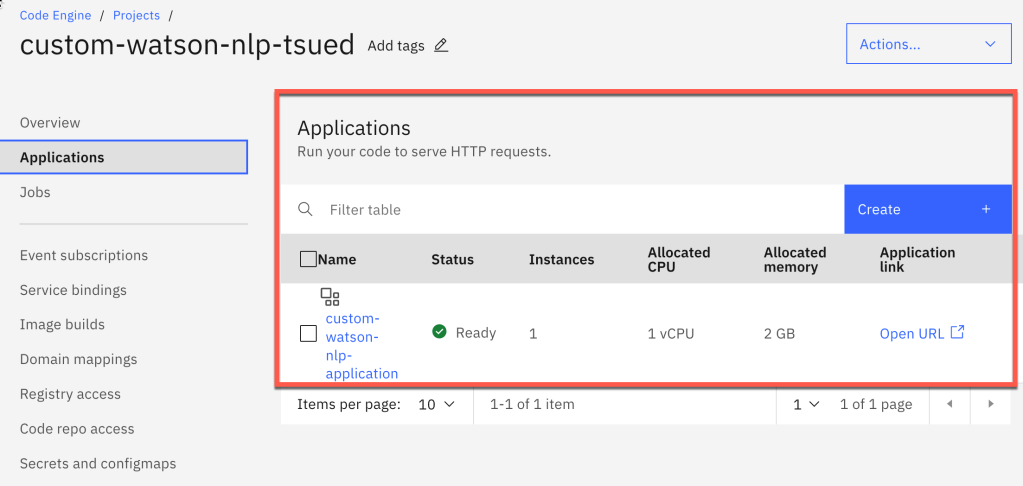Expand the Items per page dropdown
Image resolution: width=1023 pixels, height=486 pixels.
point(436,404)
